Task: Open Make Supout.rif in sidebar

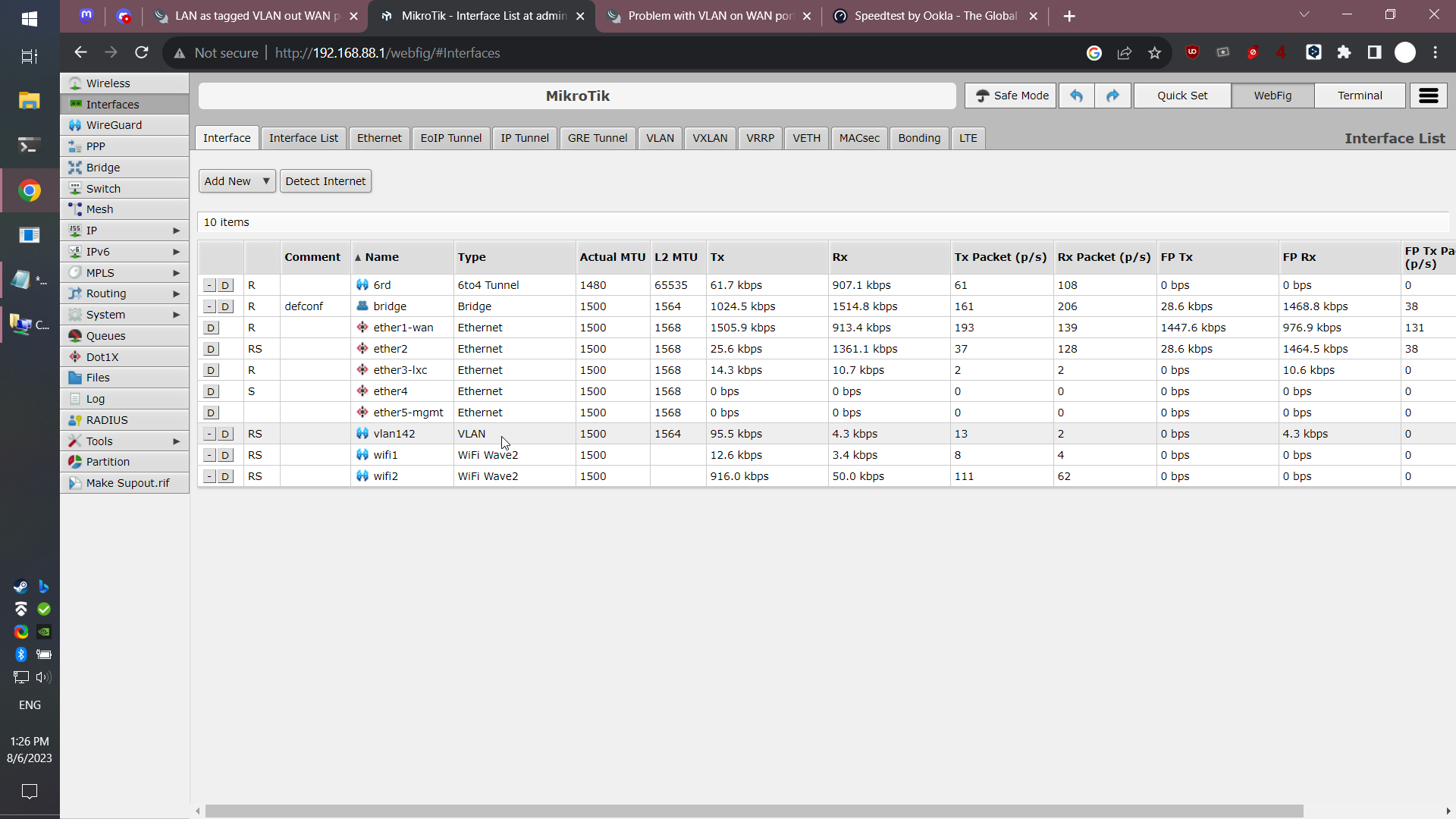Action: pos(127,483)
